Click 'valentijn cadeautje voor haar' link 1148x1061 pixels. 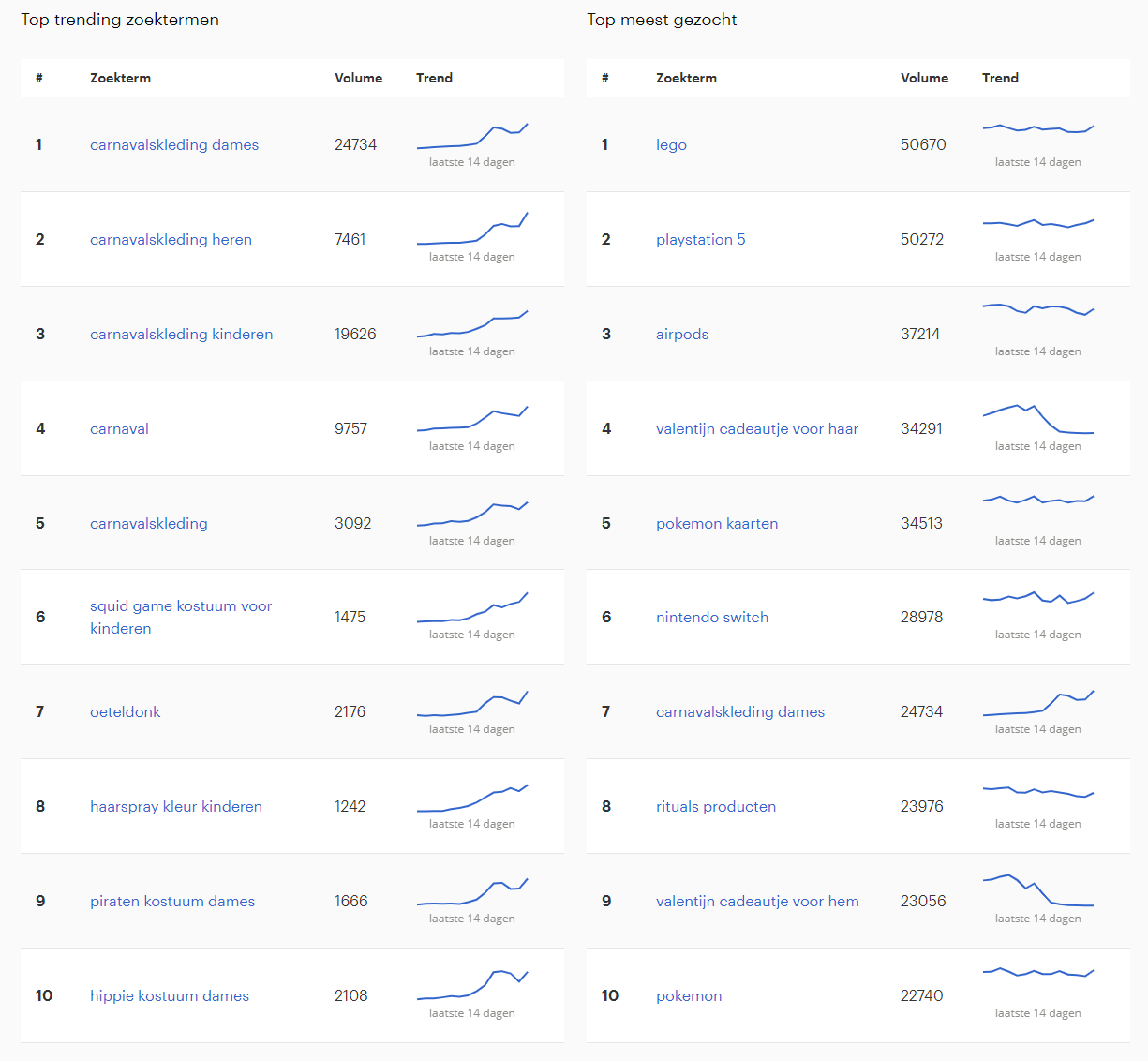pos(756,429)
